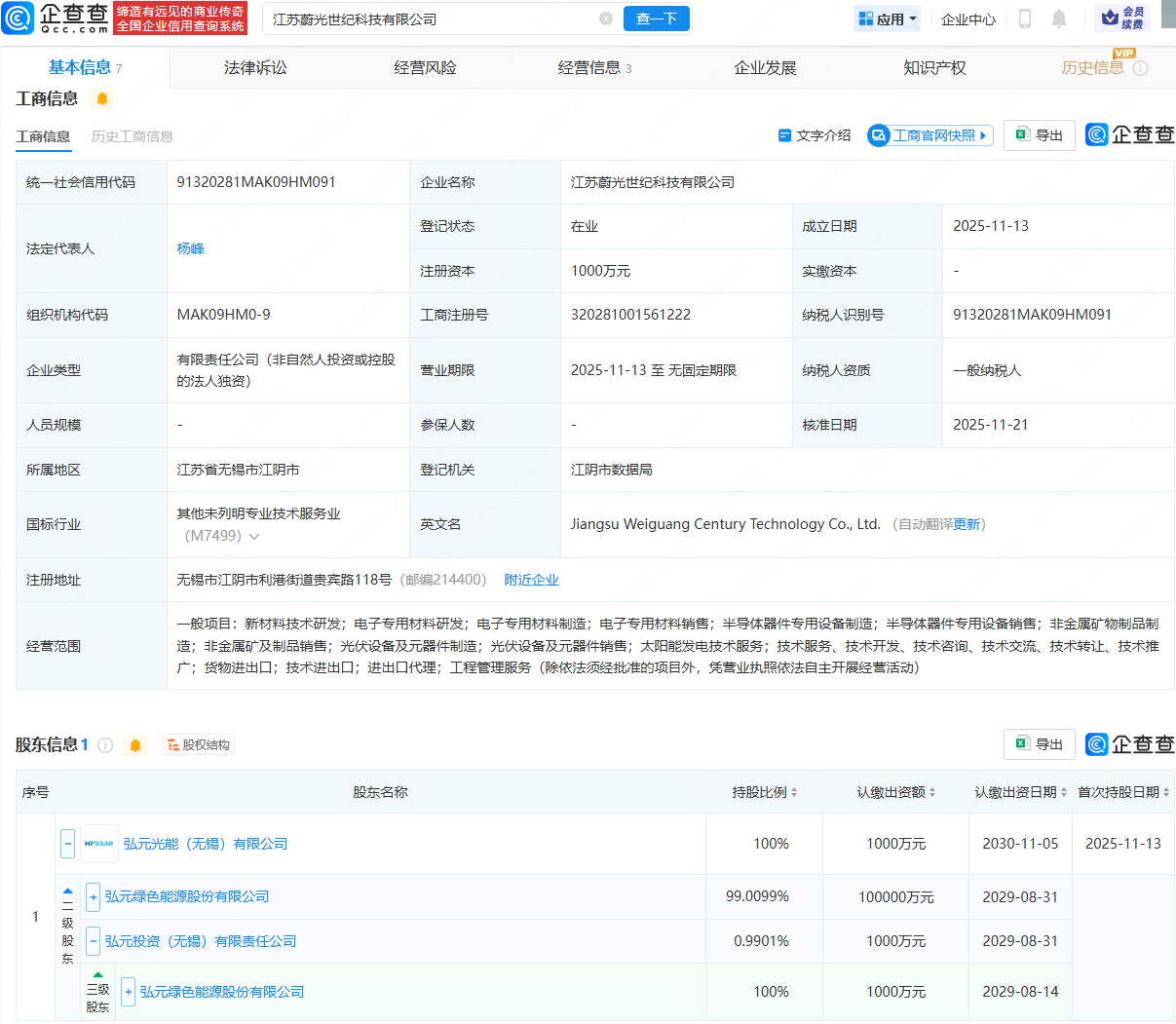This screenshot has width=1176, height=1024.
Task: Open the 工商官网快照 snapshot viewer
Action: (x=928, y=134)
